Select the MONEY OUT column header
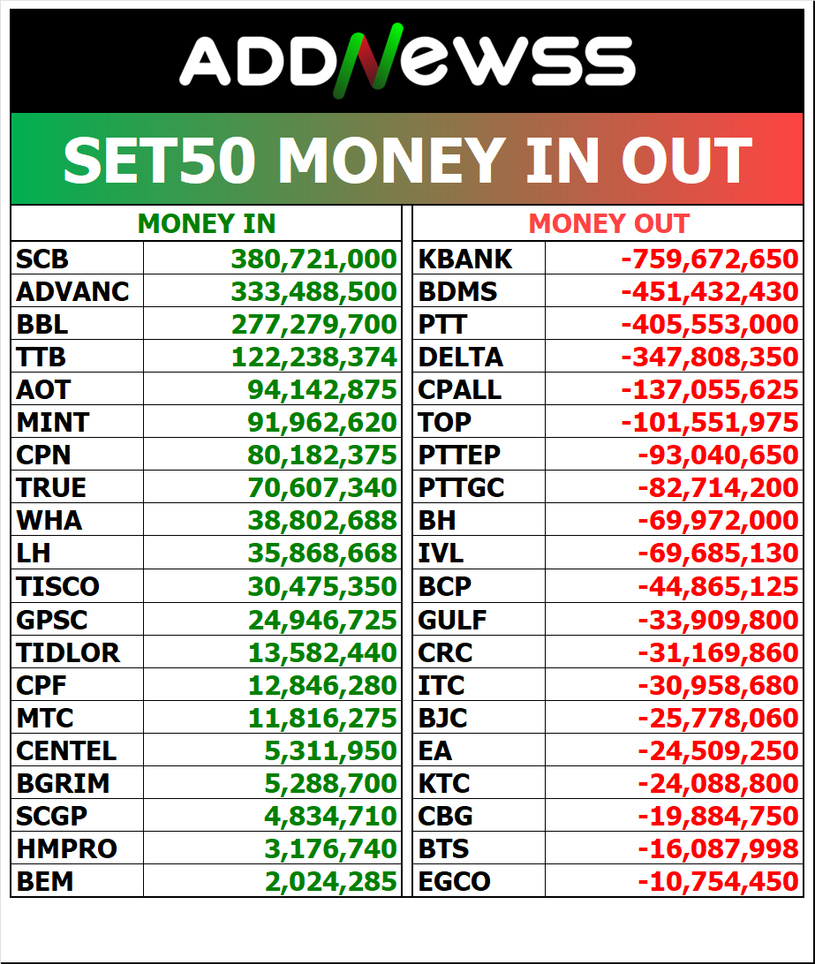This screenshot has height=964, width=815. pyautogui.click(x=608, y=224)
